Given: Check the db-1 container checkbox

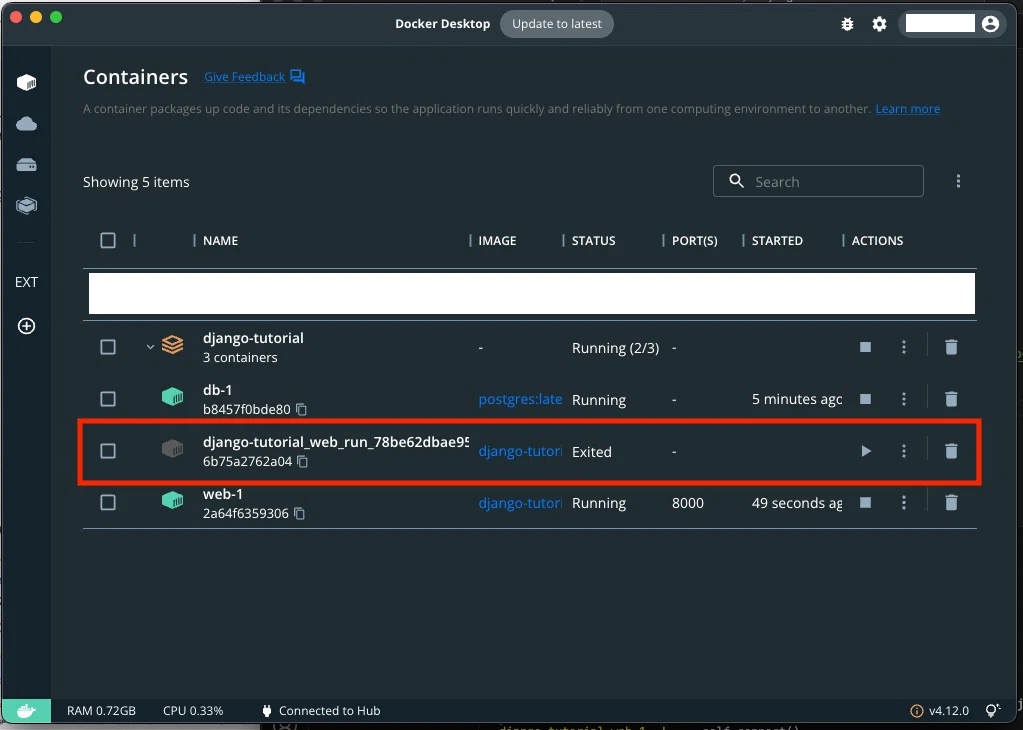Looking at the screenshot, I should coord(108,399).
